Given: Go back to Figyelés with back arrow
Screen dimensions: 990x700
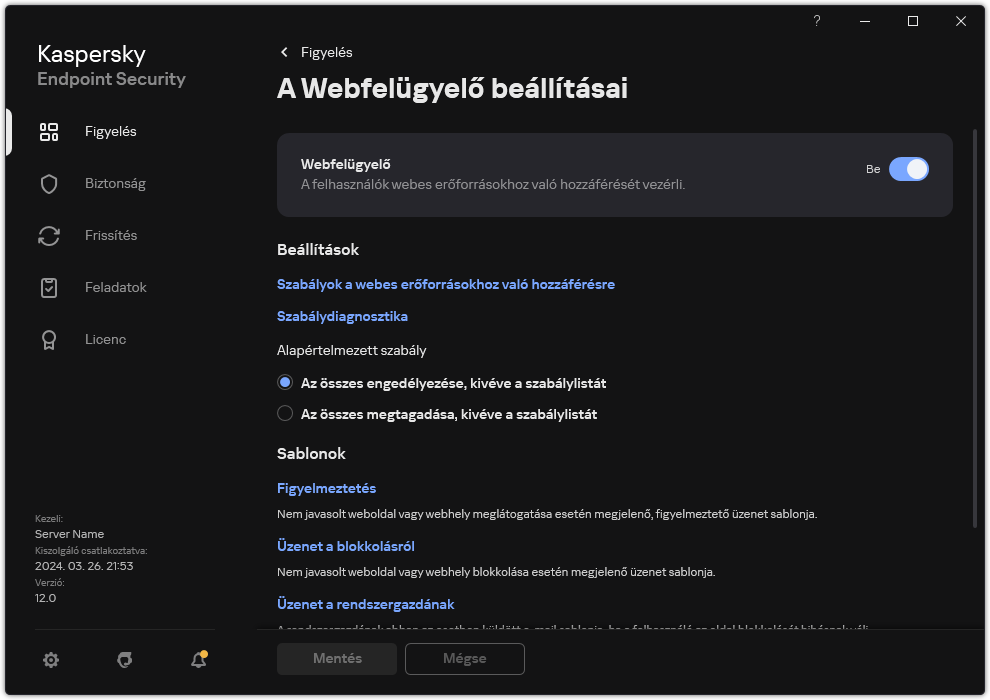Looking at the screenshot, I should click(x=283, y=52).
